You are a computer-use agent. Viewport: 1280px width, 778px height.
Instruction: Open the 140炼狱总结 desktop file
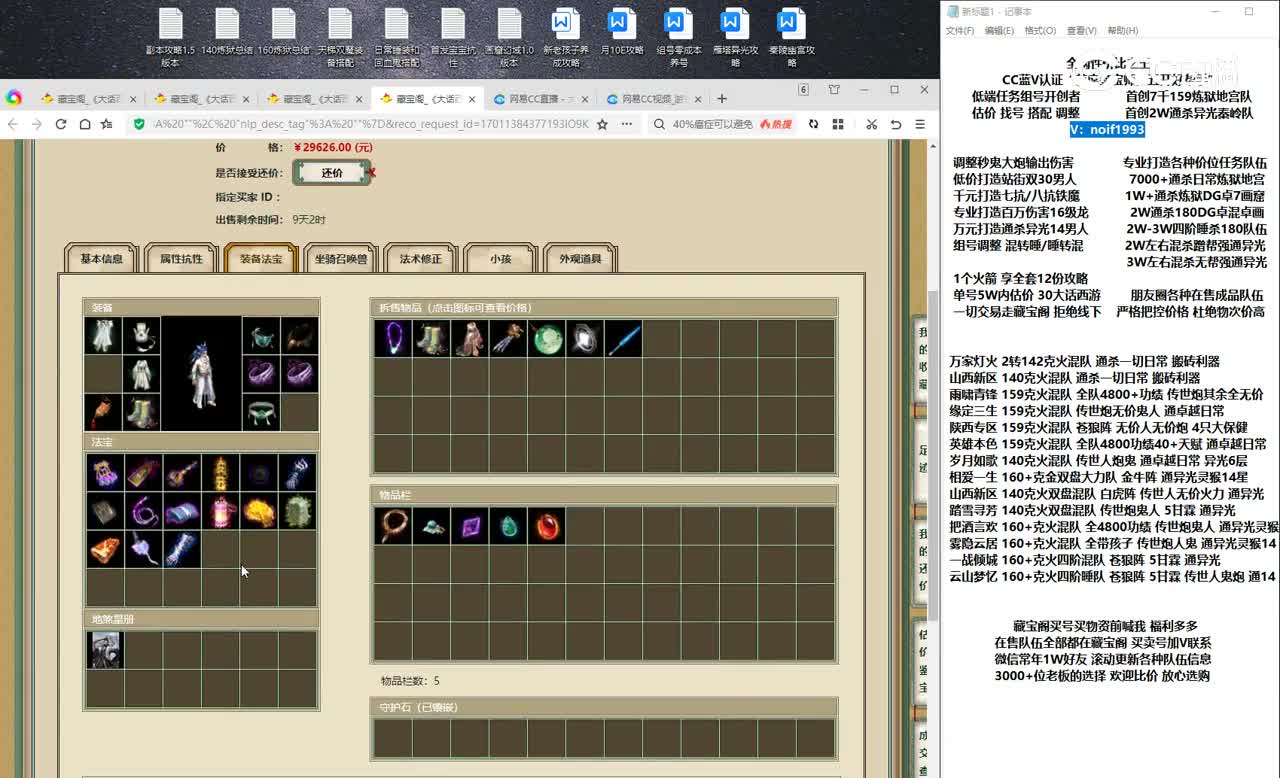tap(227, 32)
